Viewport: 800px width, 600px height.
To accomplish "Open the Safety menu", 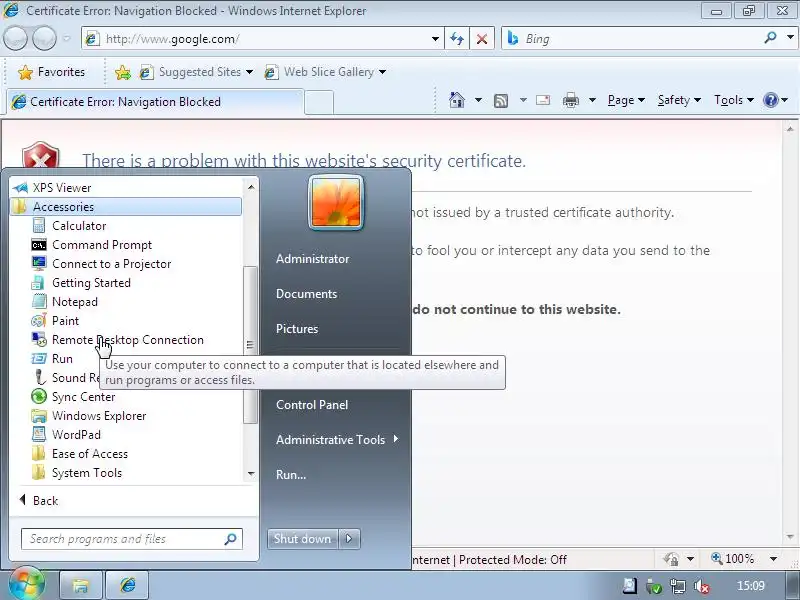I will (679, 100).
